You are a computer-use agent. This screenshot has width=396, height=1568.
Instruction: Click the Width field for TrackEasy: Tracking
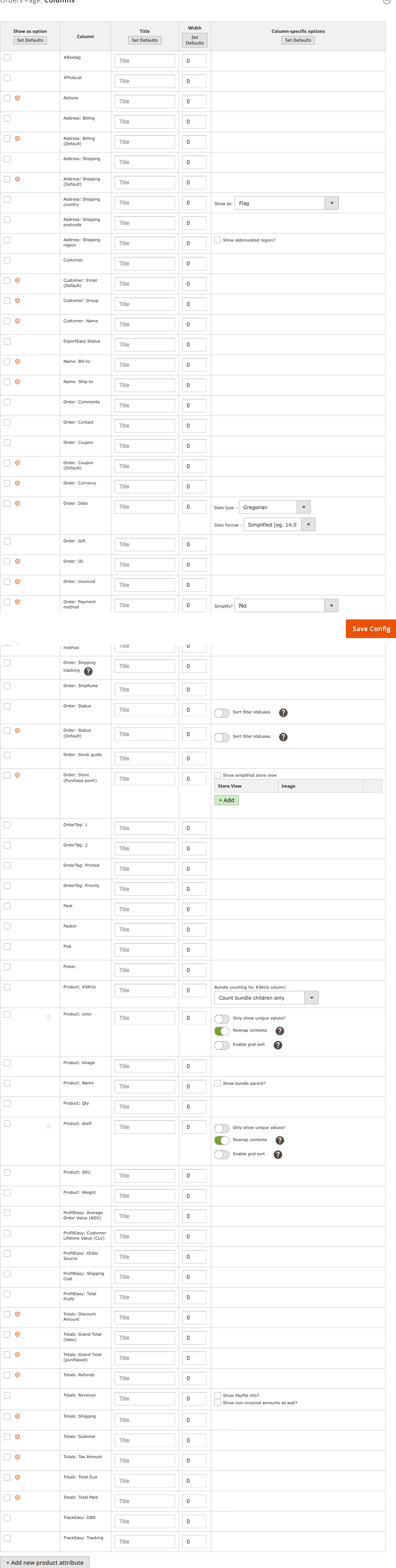[x=195, y=1542]
